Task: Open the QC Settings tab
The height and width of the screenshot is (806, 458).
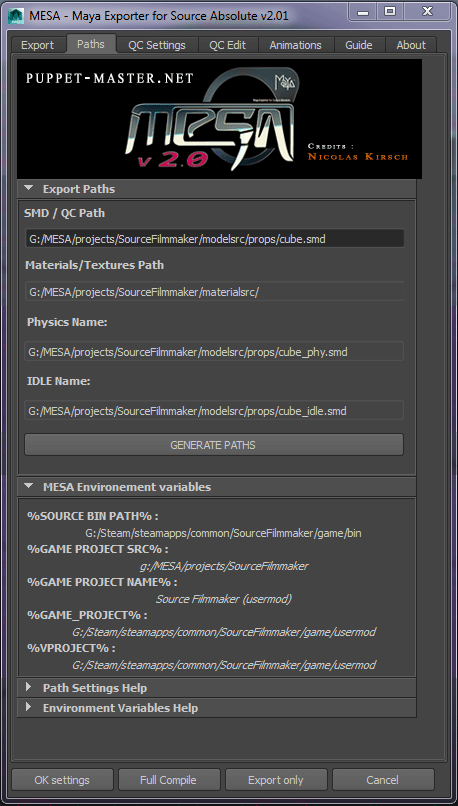Action: (x=157, y=45)
